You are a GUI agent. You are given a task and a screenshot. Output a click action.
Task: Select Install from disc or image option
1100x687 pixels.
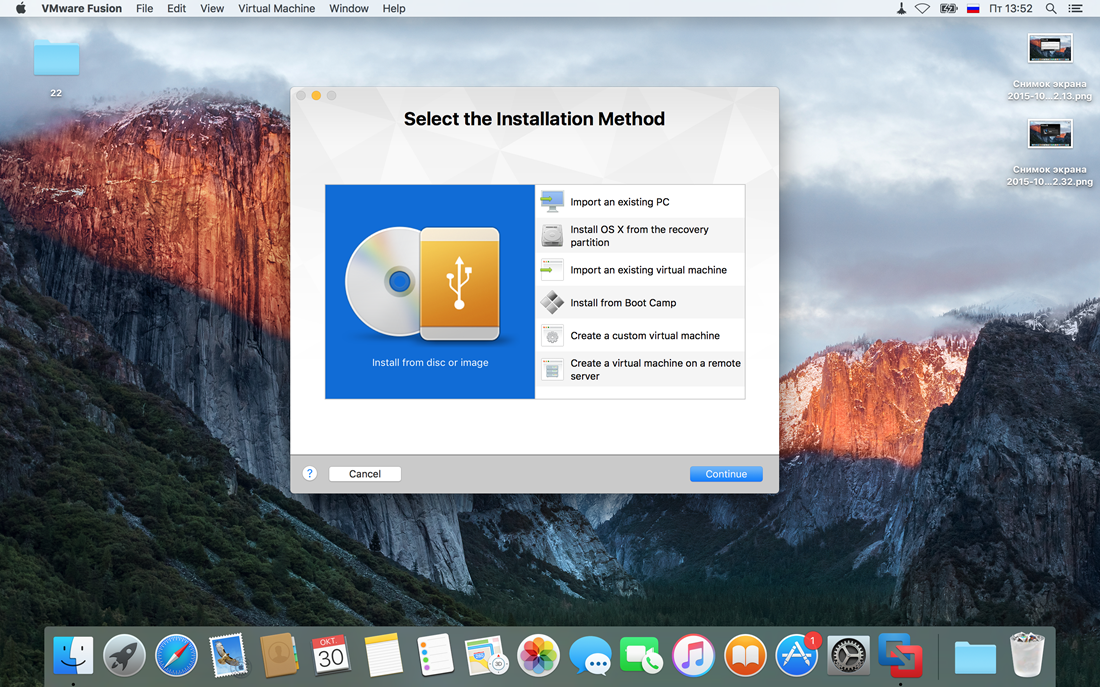click(x=429, y=292)
